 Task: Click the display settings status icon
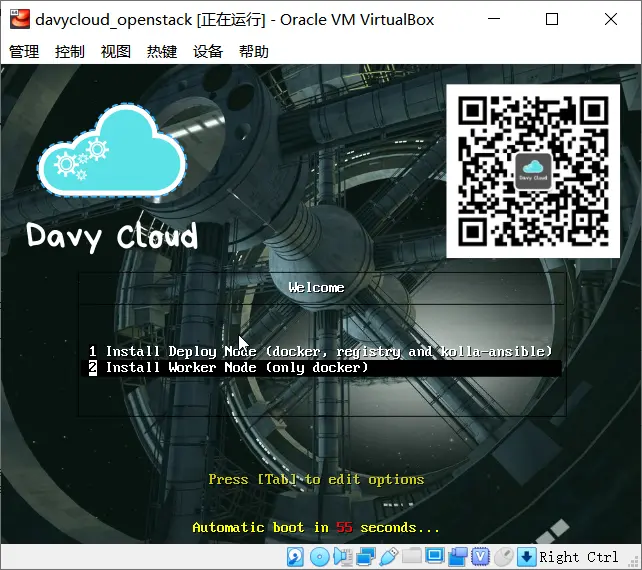coord(434,556)
